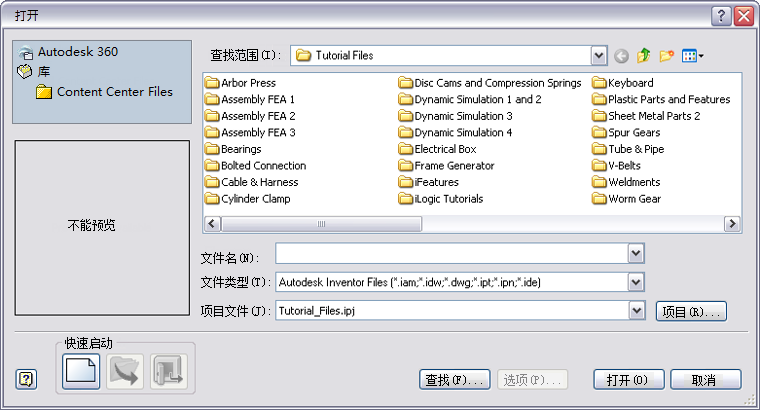Select Autodesk 360 in the sidebar
760x410 pixels.
(x=78, y=52)
